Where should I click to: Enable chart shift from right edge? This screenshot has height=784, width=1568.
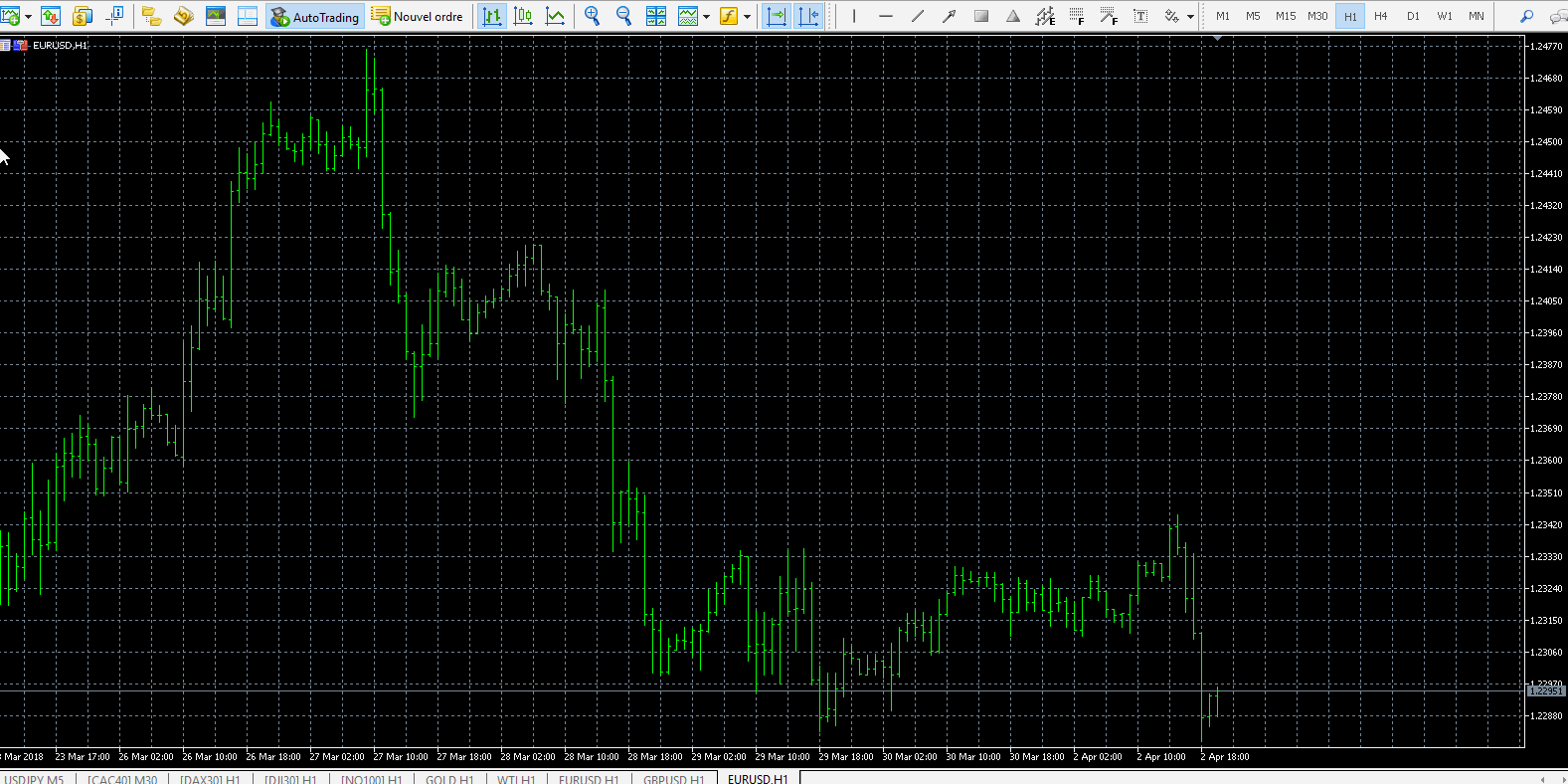[808, 16]
